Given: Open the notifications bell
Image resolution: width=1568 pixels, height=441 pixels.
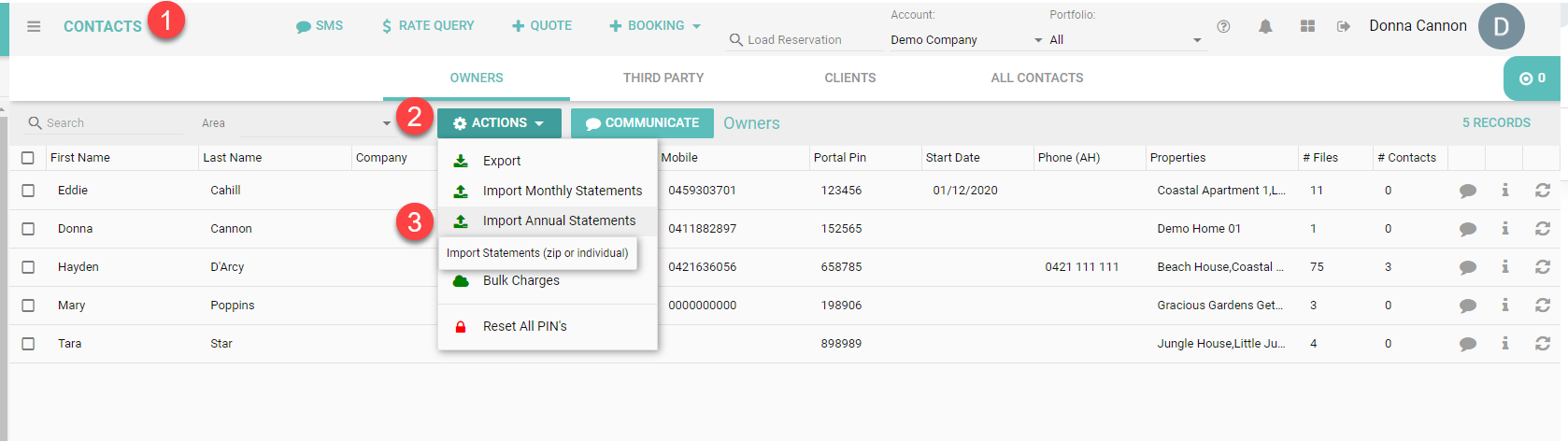Looking at the screenshot, I should (1265, 26).
